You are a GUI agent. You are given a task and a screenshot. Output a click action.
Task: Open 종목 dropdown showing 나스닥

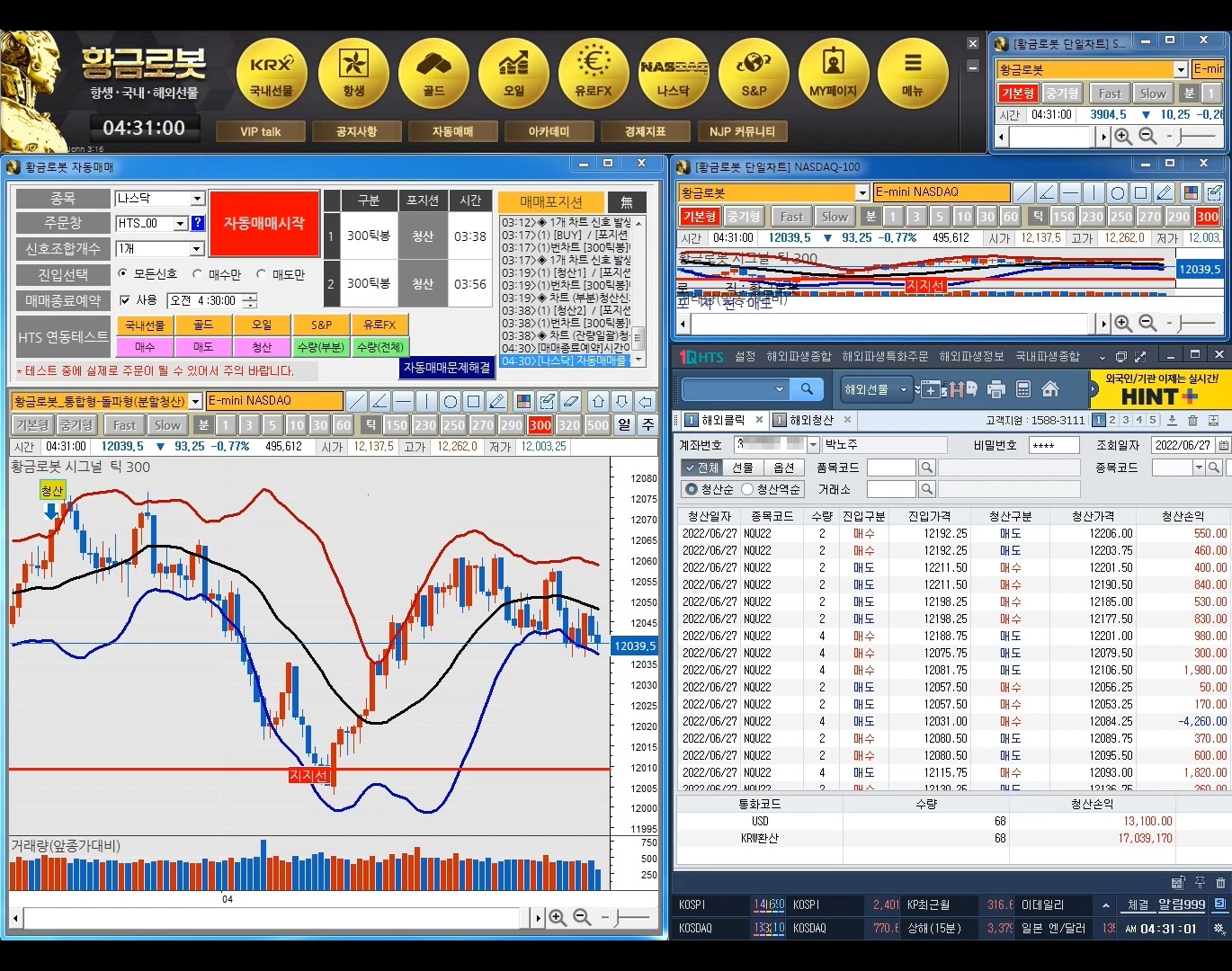click(198, 199)
